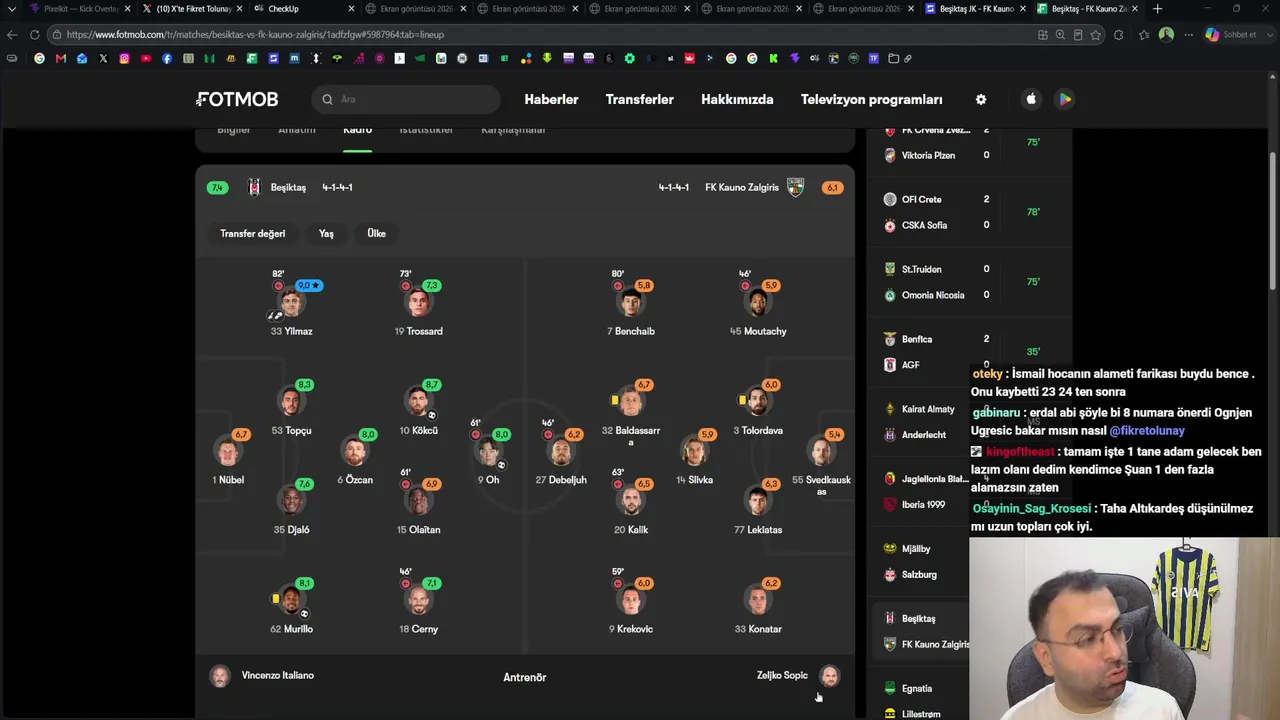Viewport: 1280px width, 720px height.
Task: Open the Facebook bookmark icon
Action: pyautogui.click(x=167, y=58)
